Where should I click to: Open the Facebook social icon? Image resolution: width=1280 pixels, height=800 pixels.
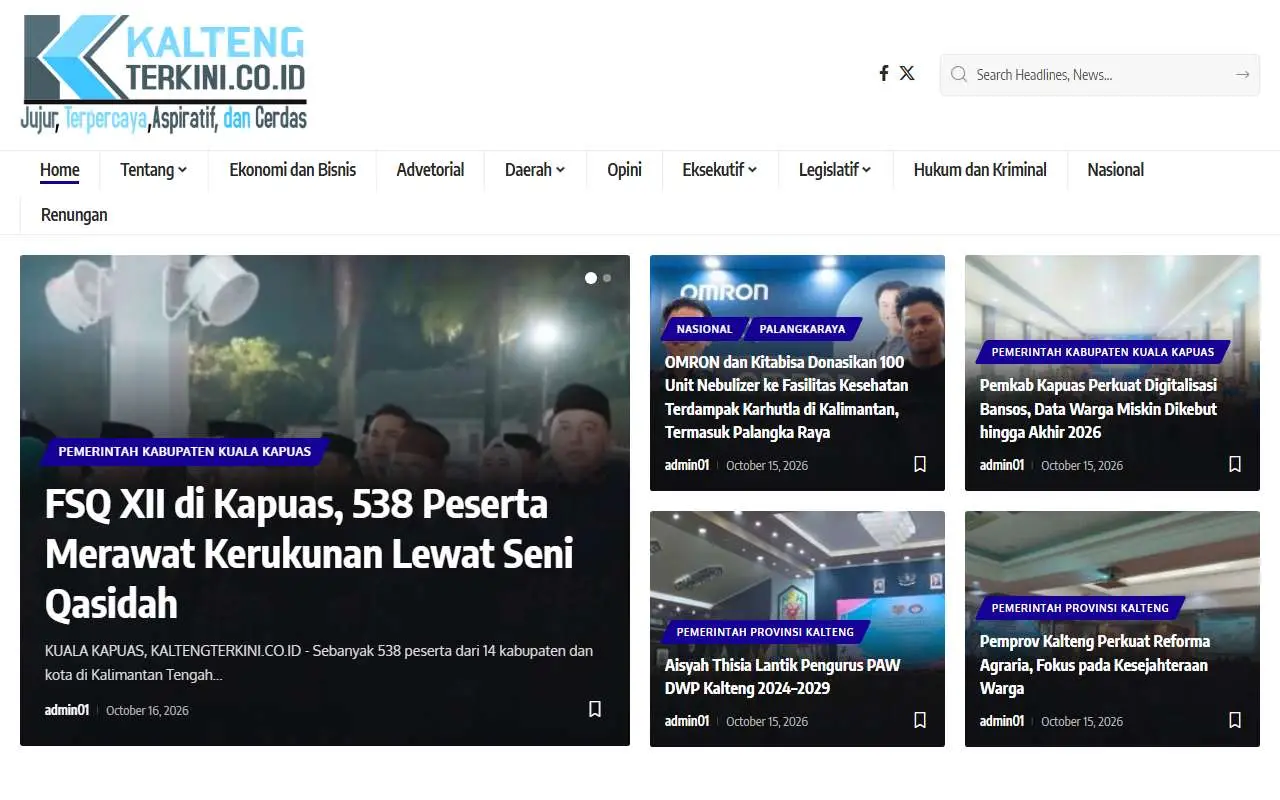(884, 73)
